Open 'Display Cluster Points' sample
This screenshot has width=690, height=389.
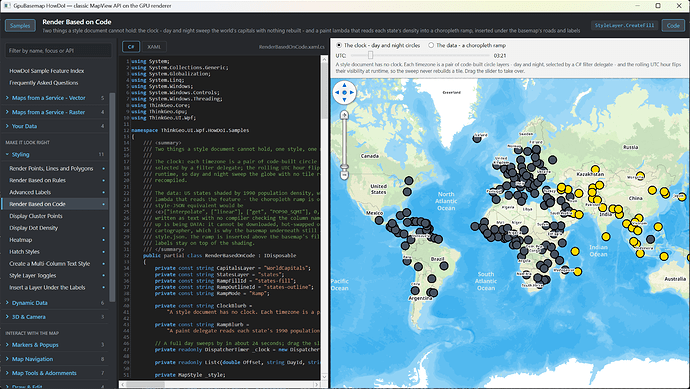(x=55, y=216)
